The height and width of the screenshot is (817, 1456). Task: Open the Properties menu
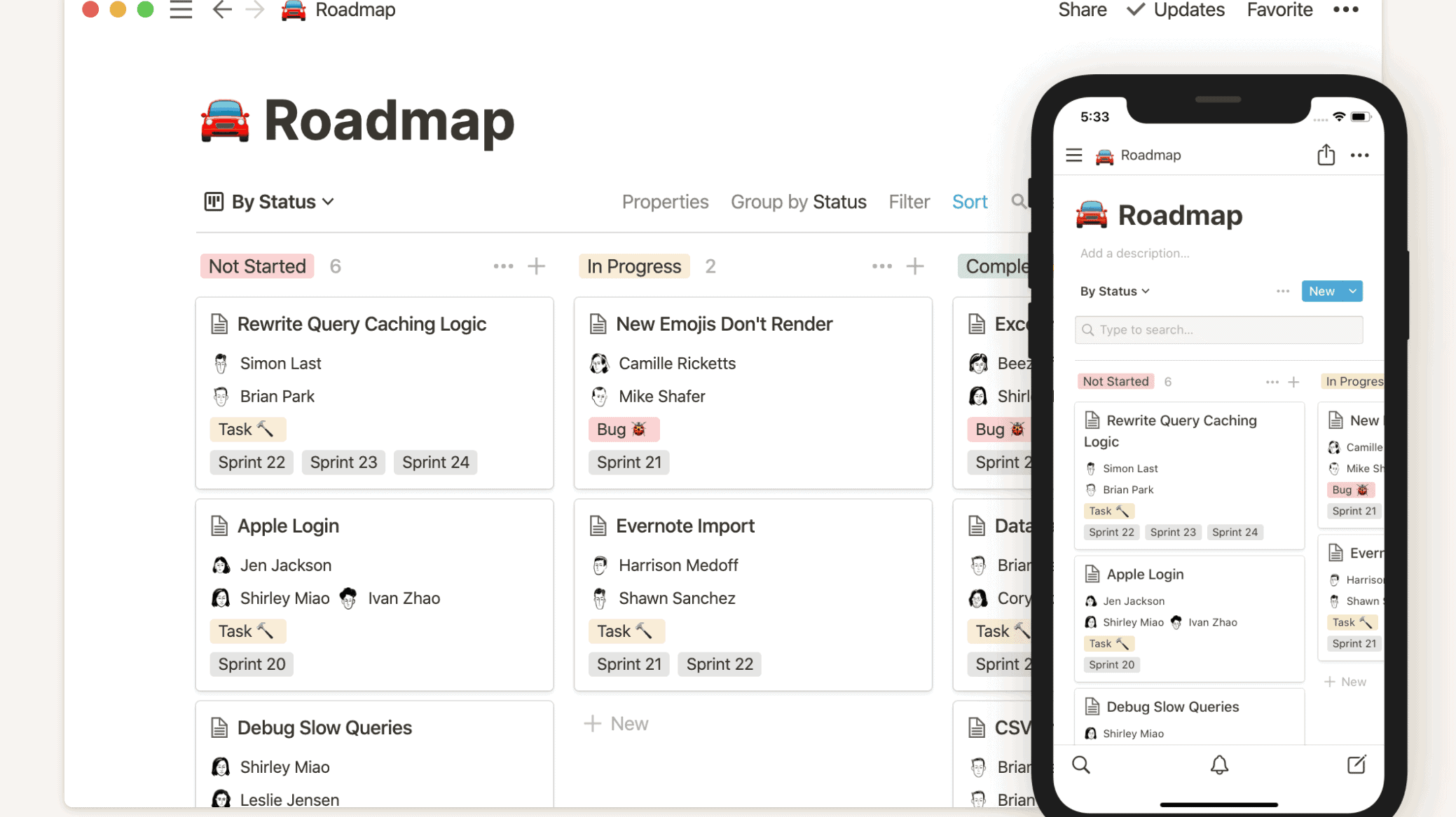pyautogui.click(x=665, y=202)
